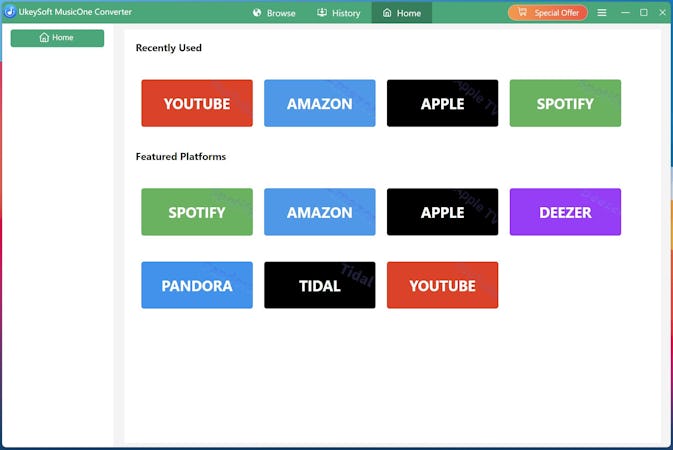This screenshot has height=450, width=673.
Task: Click the UkeySoft app logo icon
Action: pyautogui.click(x=10, y=12)
